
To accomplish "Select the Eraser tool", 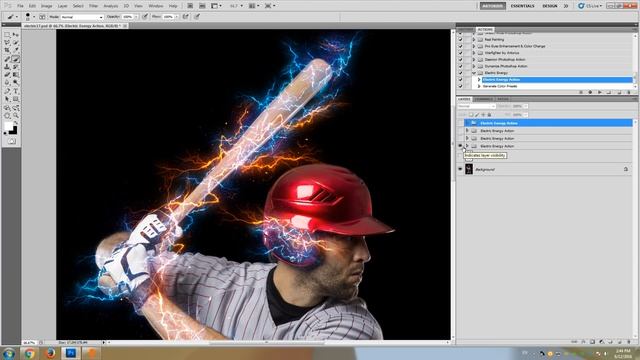I will coord(7,75).
